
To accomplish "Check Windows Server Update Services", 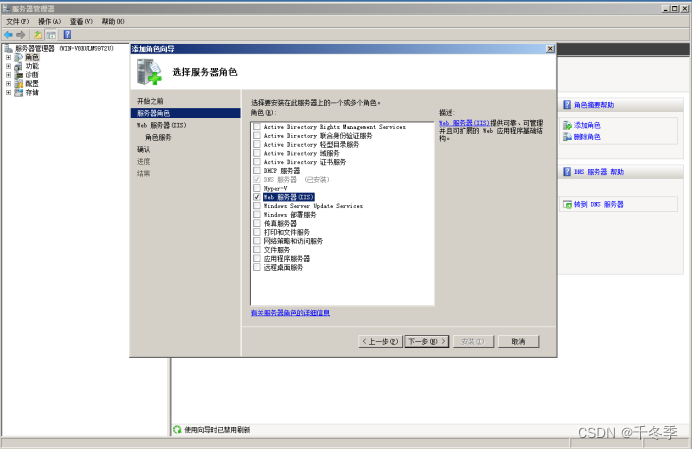I will point(257,206).
